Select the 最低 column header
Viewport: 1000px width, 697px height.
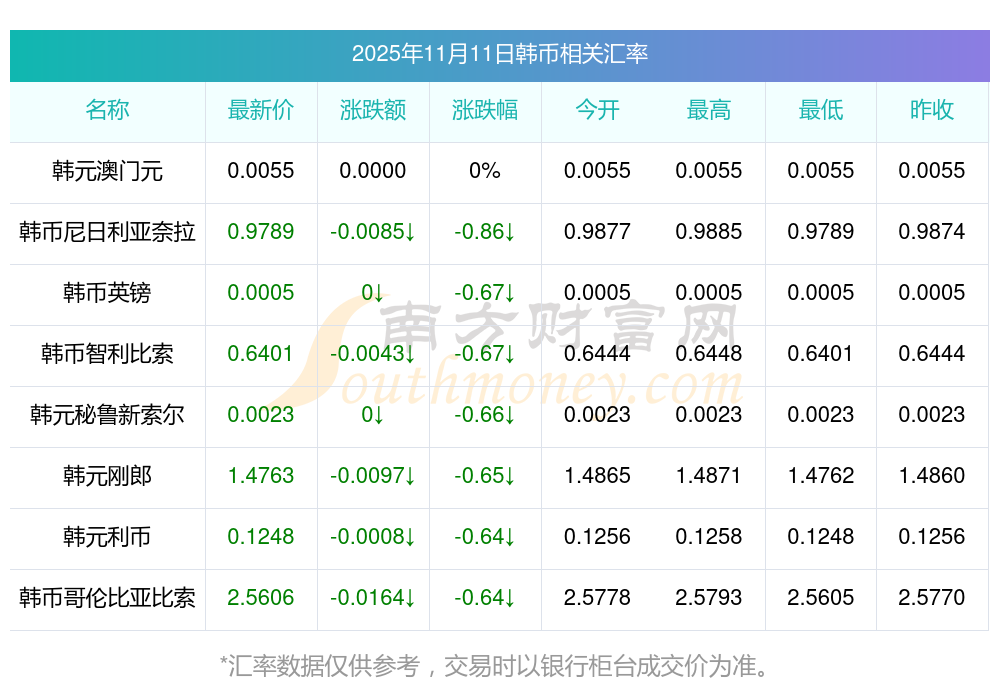tap(821, 110)
